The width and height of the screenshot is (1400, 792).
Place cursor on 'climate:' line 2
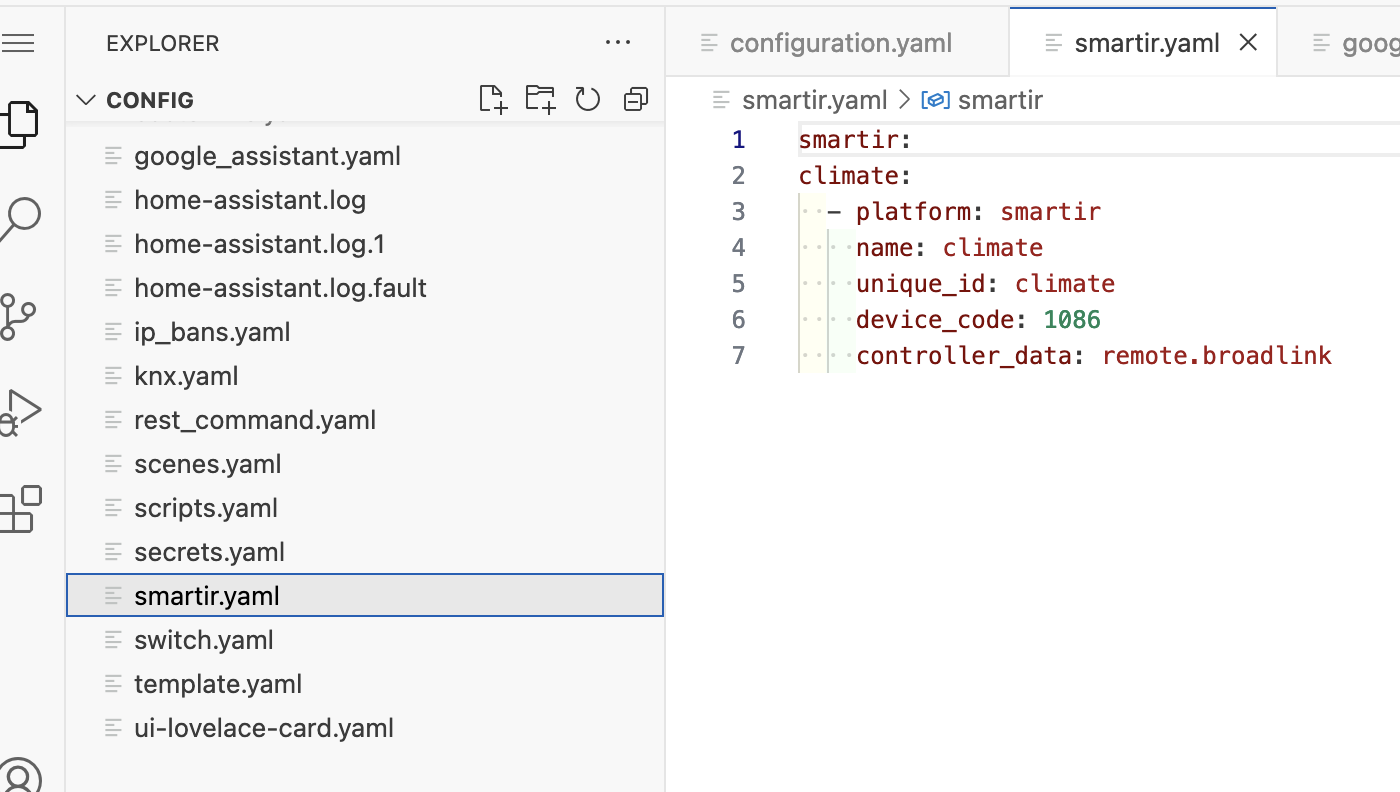pyautogui.click(x=855, y=176)
